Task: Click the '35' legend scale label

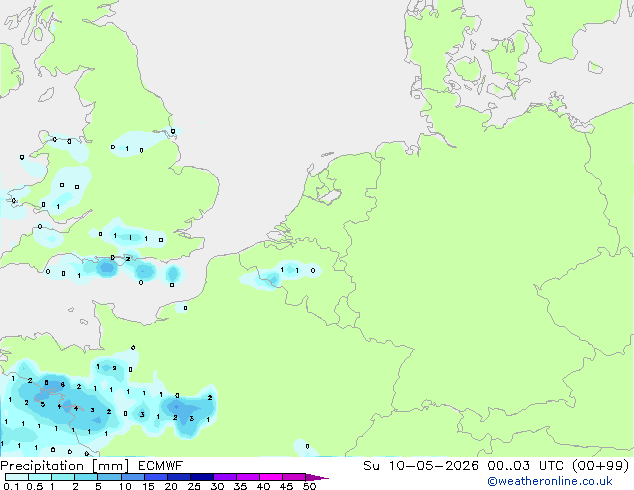Action: (240, 486)
